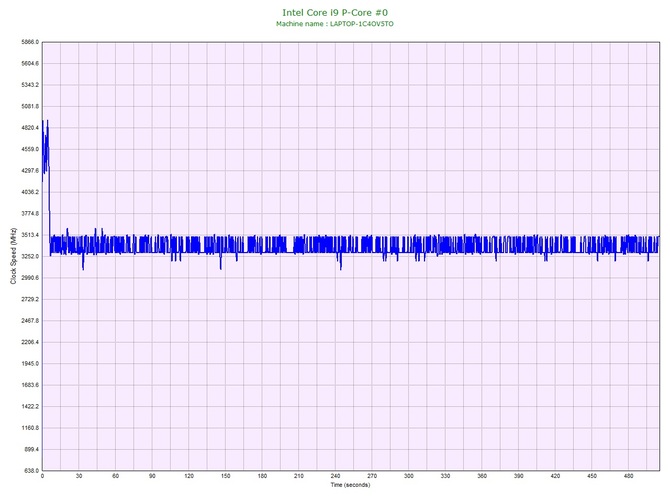Viewport: 670px width, 502px height.
Task: Click the 270 seconds tick label
Action: pos(372,476)
